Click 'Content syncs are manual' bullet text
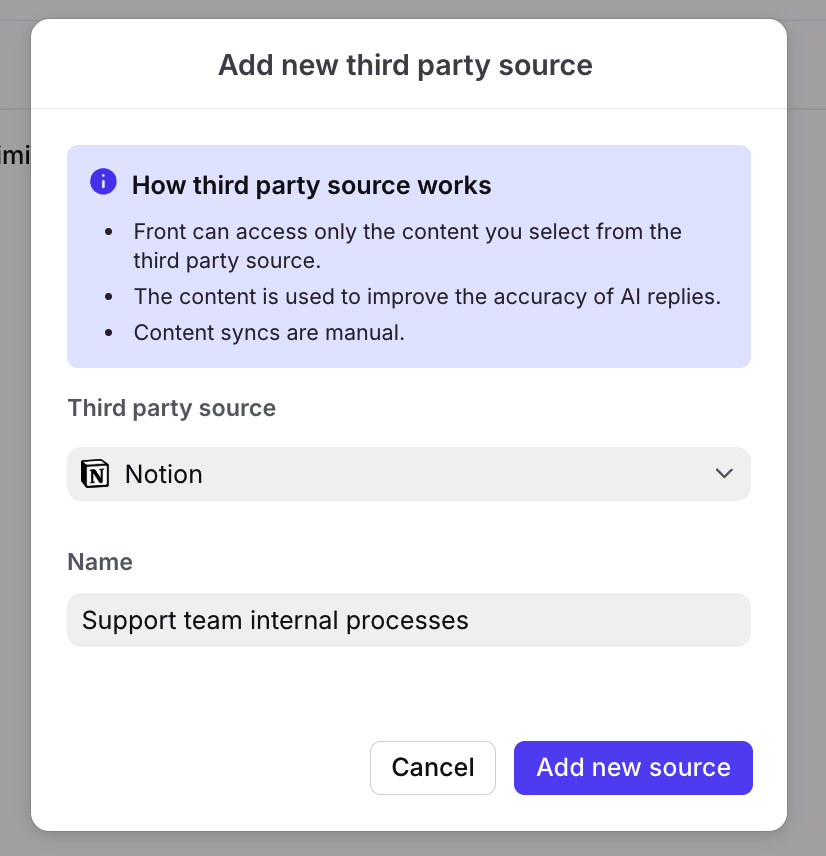Screen dimensions: 826x856 [269, 333]
